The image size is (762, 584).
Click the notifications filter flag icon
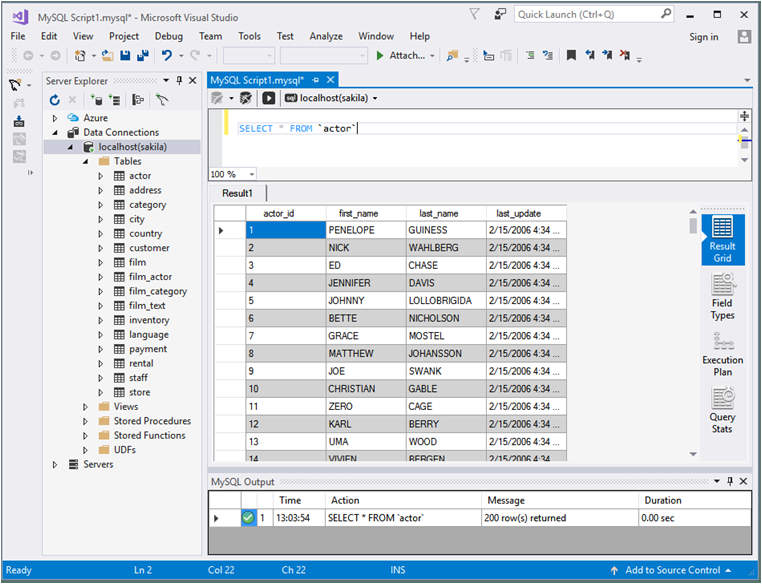pos(474,15)
